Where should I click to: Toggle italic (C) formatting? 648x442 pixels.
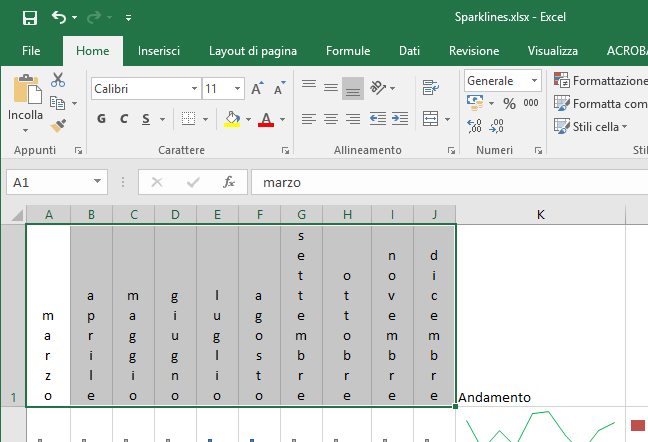(124, 120)
